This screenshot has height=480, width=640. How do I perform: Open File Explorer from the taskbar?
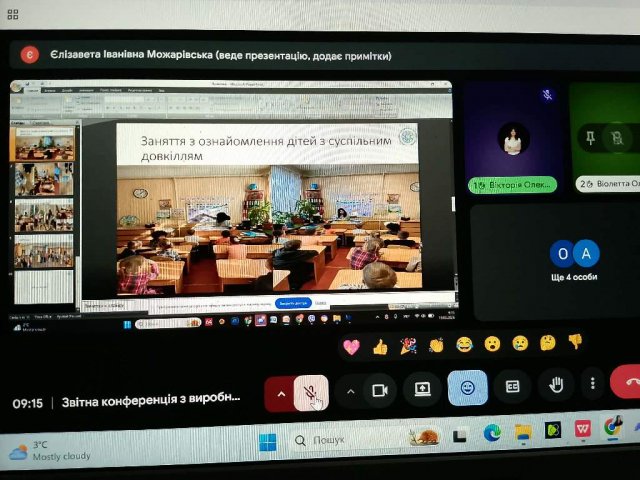pyautogui.click(x=523, y=431)
